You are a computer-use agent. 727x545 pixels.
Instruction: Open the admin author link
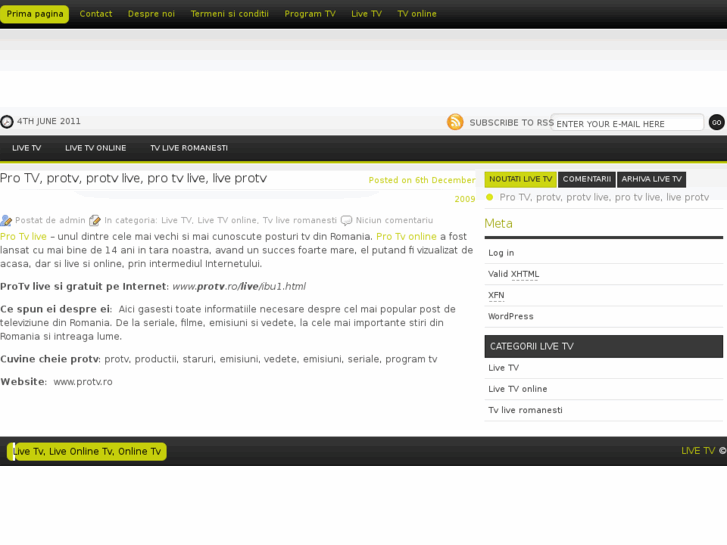click(72, 220)
